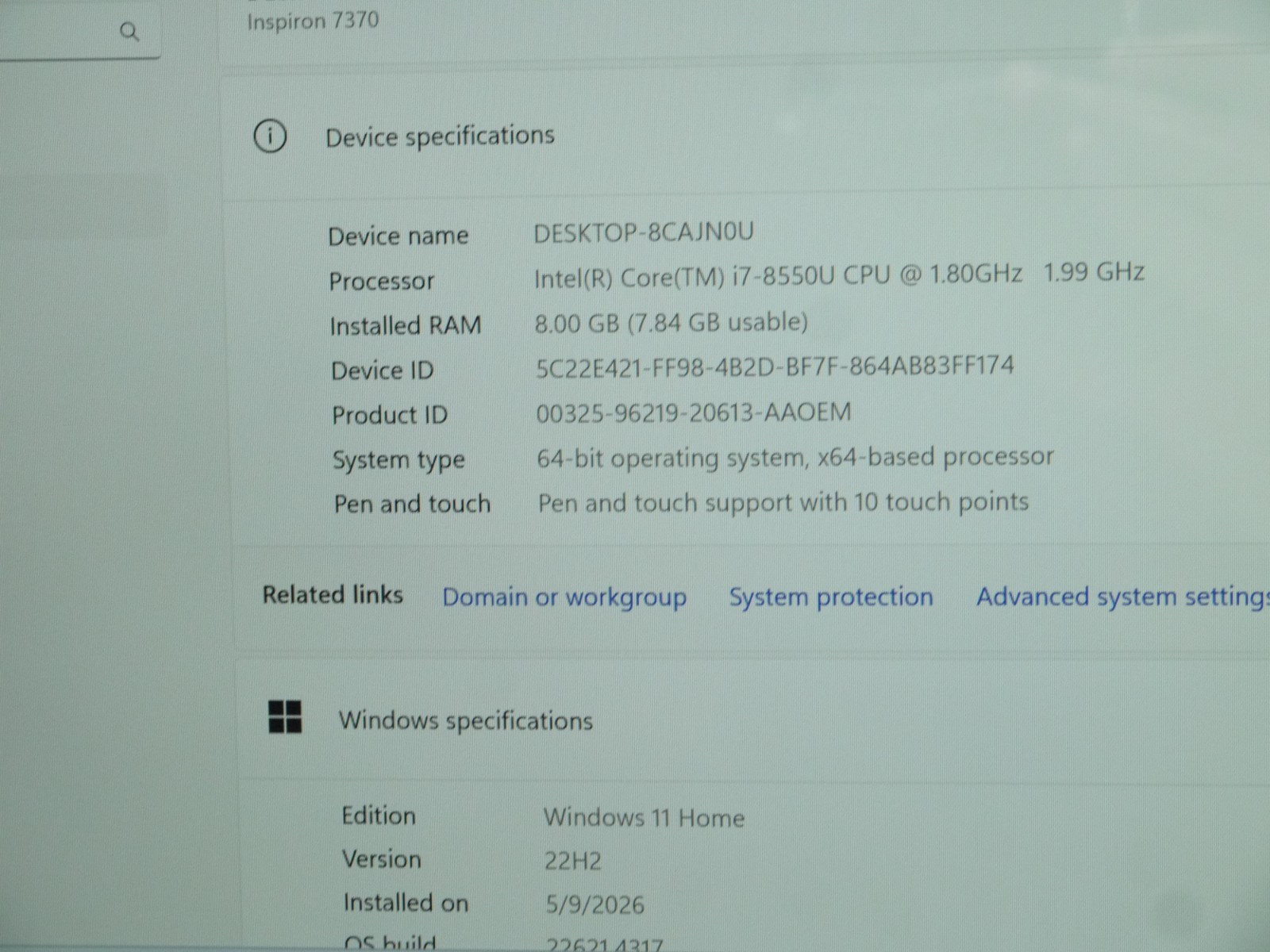The width and height of the screenshot is (1270, 952).
Task: Open Domain or workgroup link
Action: 564,597
